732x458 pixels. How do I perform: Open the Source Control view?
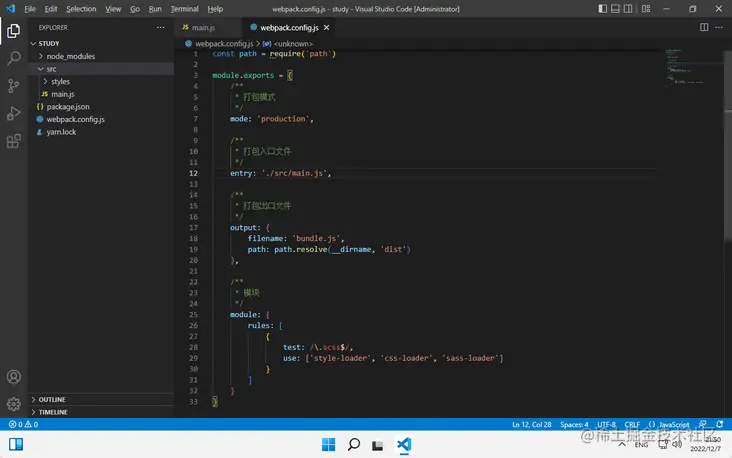14,86
